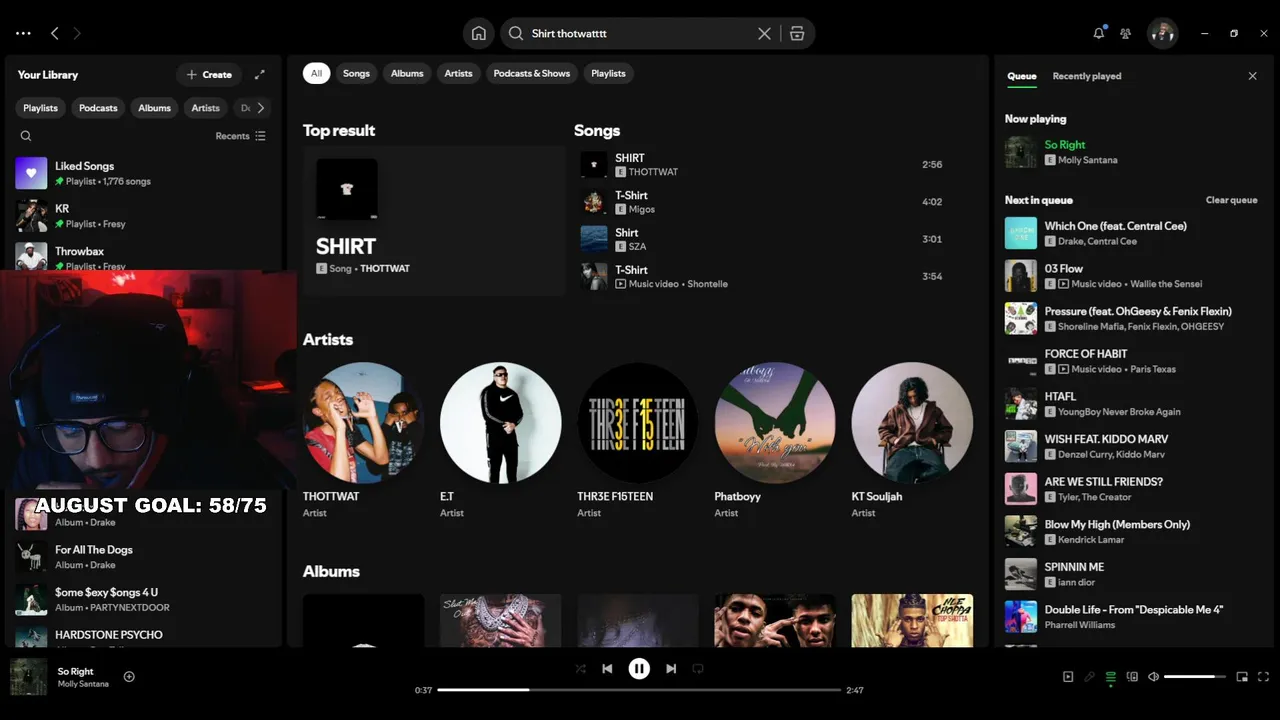The width and height of the screenshot is (1280, 720).
Task: Select Shirt by SZA song
Action: [762, 239]
